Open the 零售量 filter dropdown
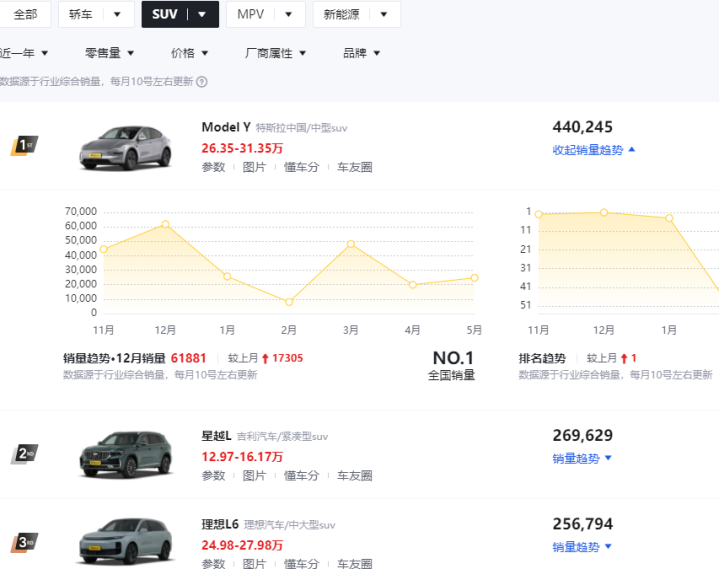 [x=109, y=53]
